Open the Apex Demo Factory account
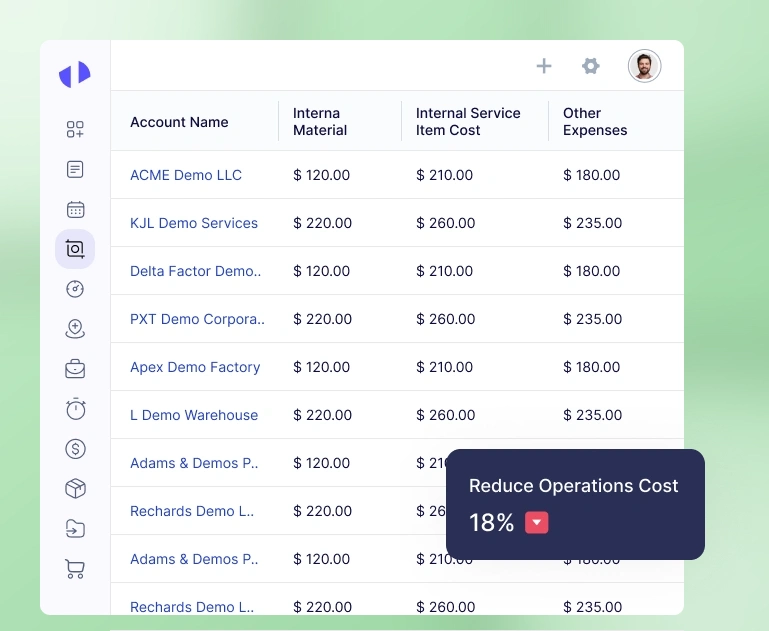This screenshot has height=631, width=769. point(195,367)
